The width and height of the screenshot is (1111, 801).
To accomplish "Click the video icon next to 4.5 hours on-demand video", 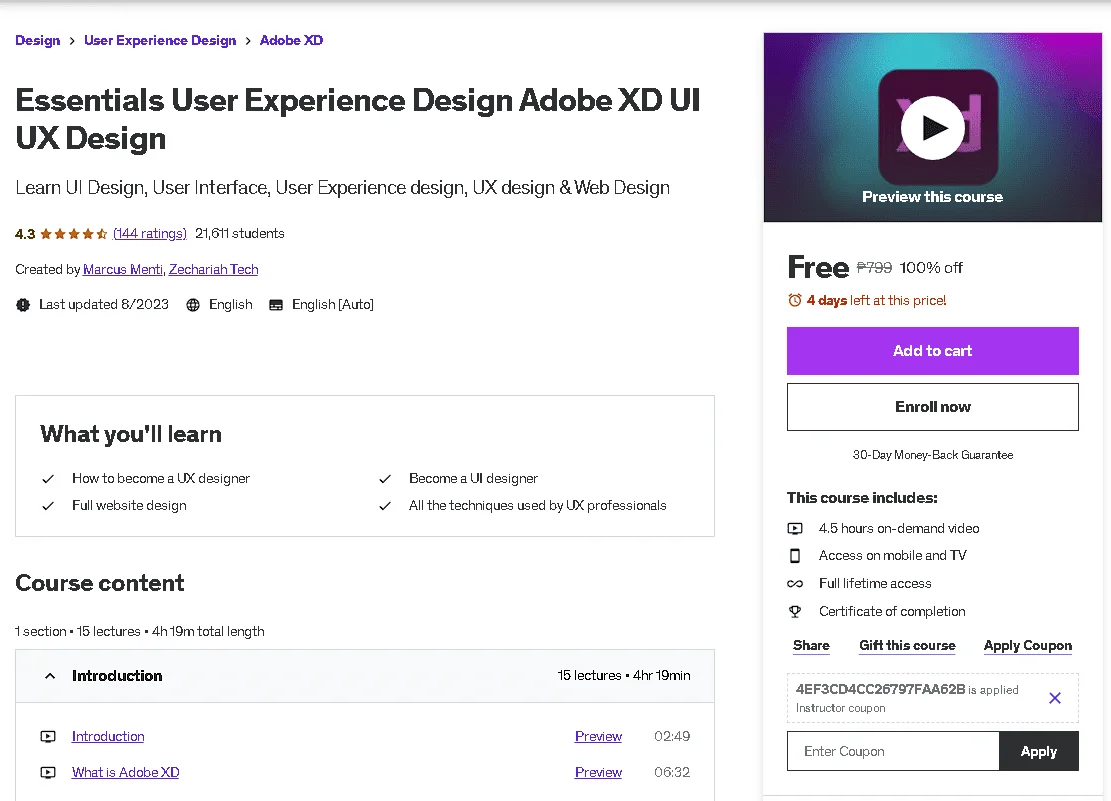I will tap(795, 528).
